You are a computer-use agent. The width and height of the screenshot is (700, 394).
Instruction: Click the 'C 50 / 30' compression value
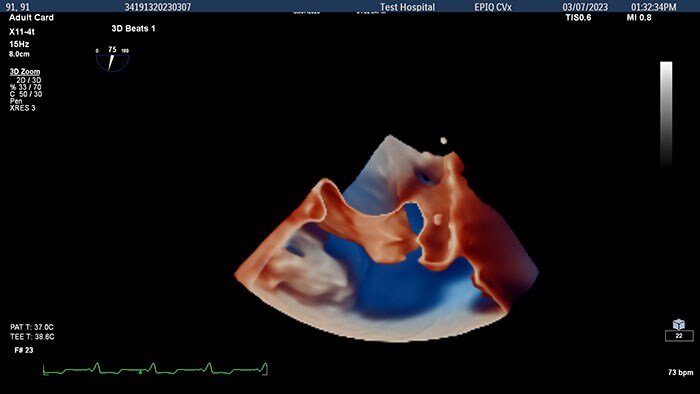[x=26, y=94]
